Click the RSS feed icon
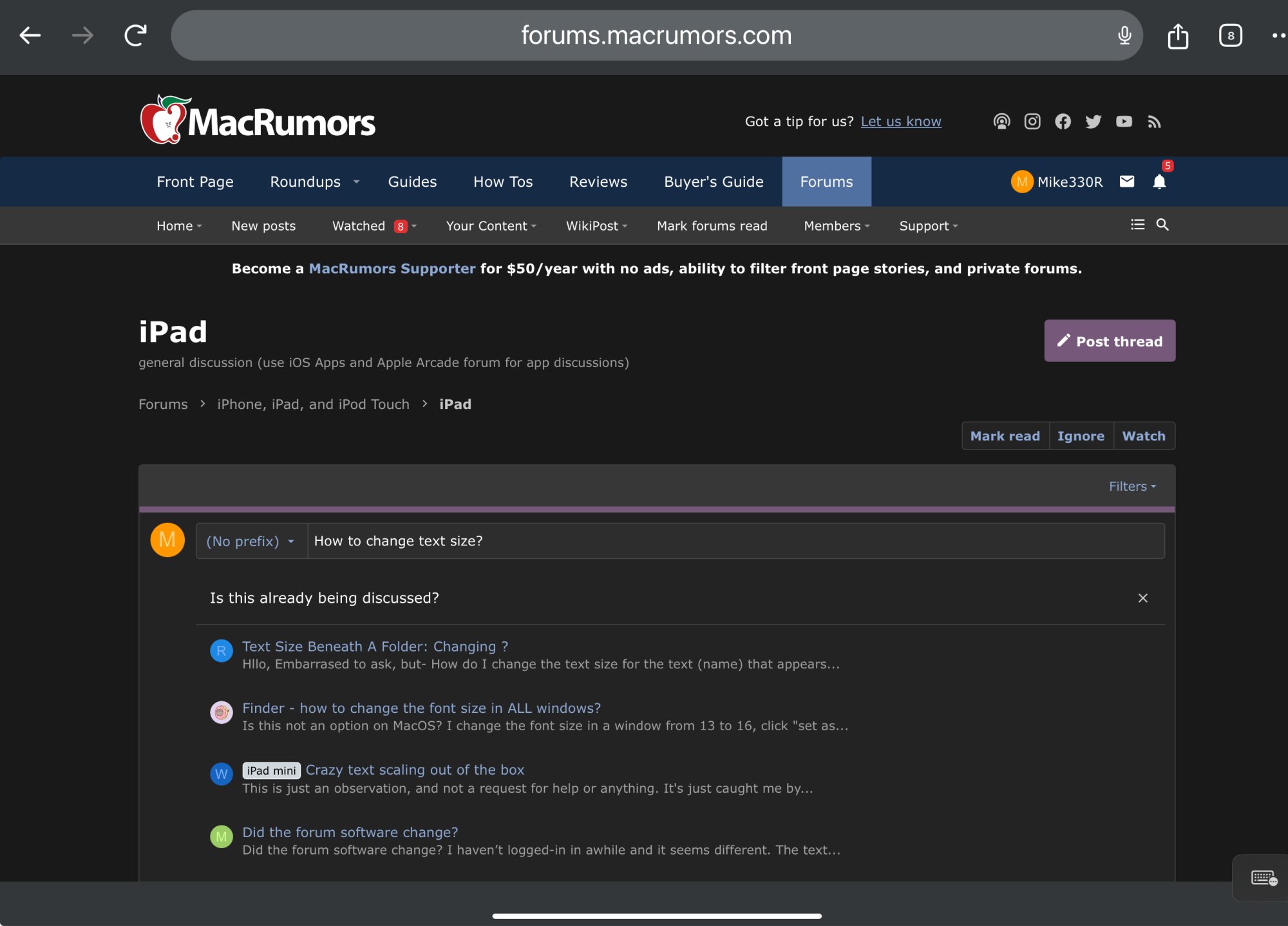The image size is (1288, 926). (1154, 121)
